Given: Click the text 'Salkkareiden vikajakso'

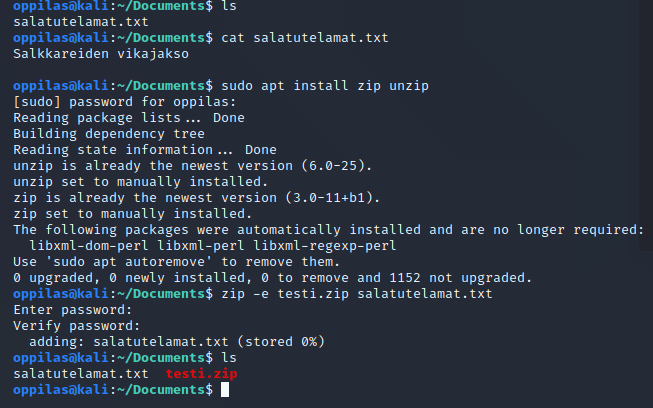Looking at the screenshot, I should [100, 54].
